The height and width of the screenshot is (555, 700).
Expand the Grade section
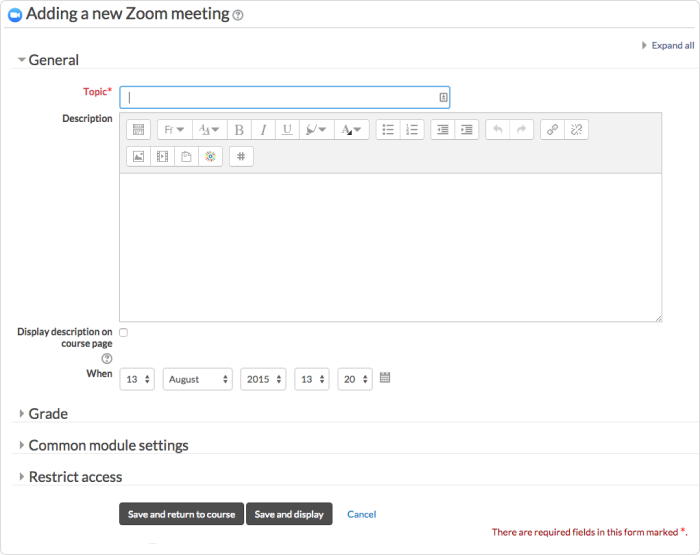coord(43,413)
